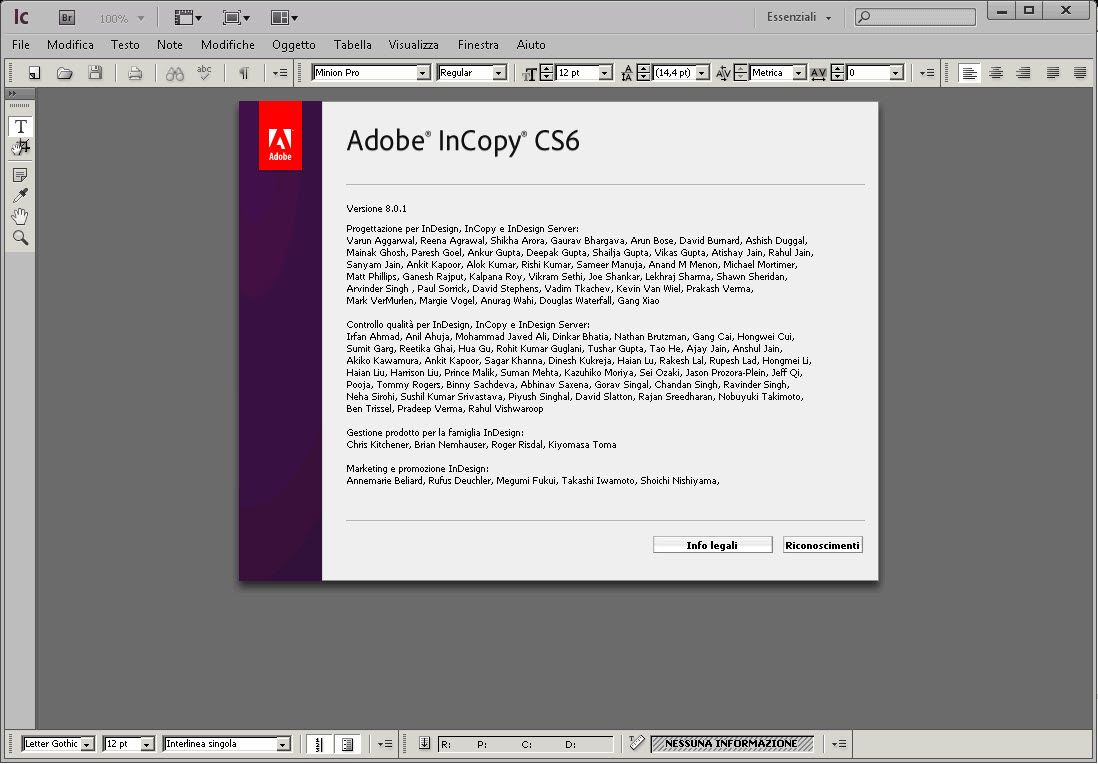Open the 12 pt font size dropdown in the top toolbar
1098x764 pixels.
tap(605, 73)
